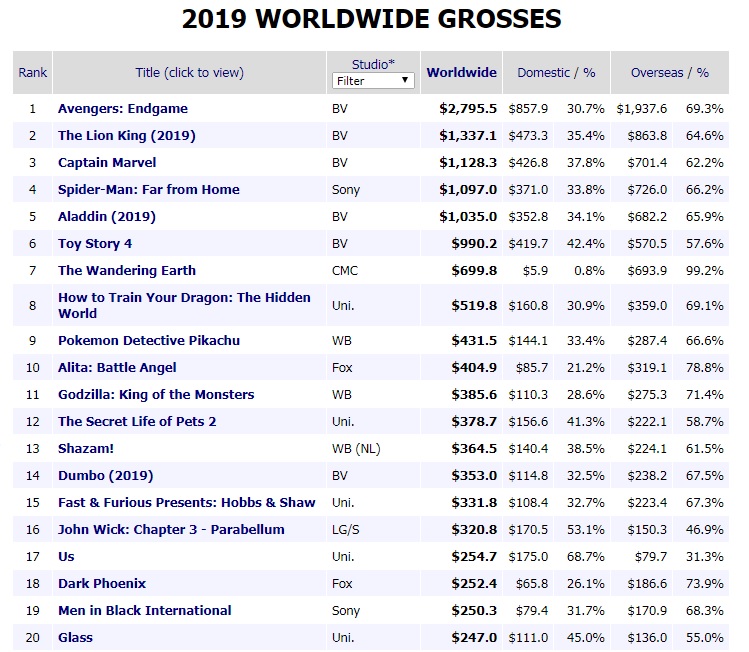Click The Wandering Earth title

(x=127, y=270)
